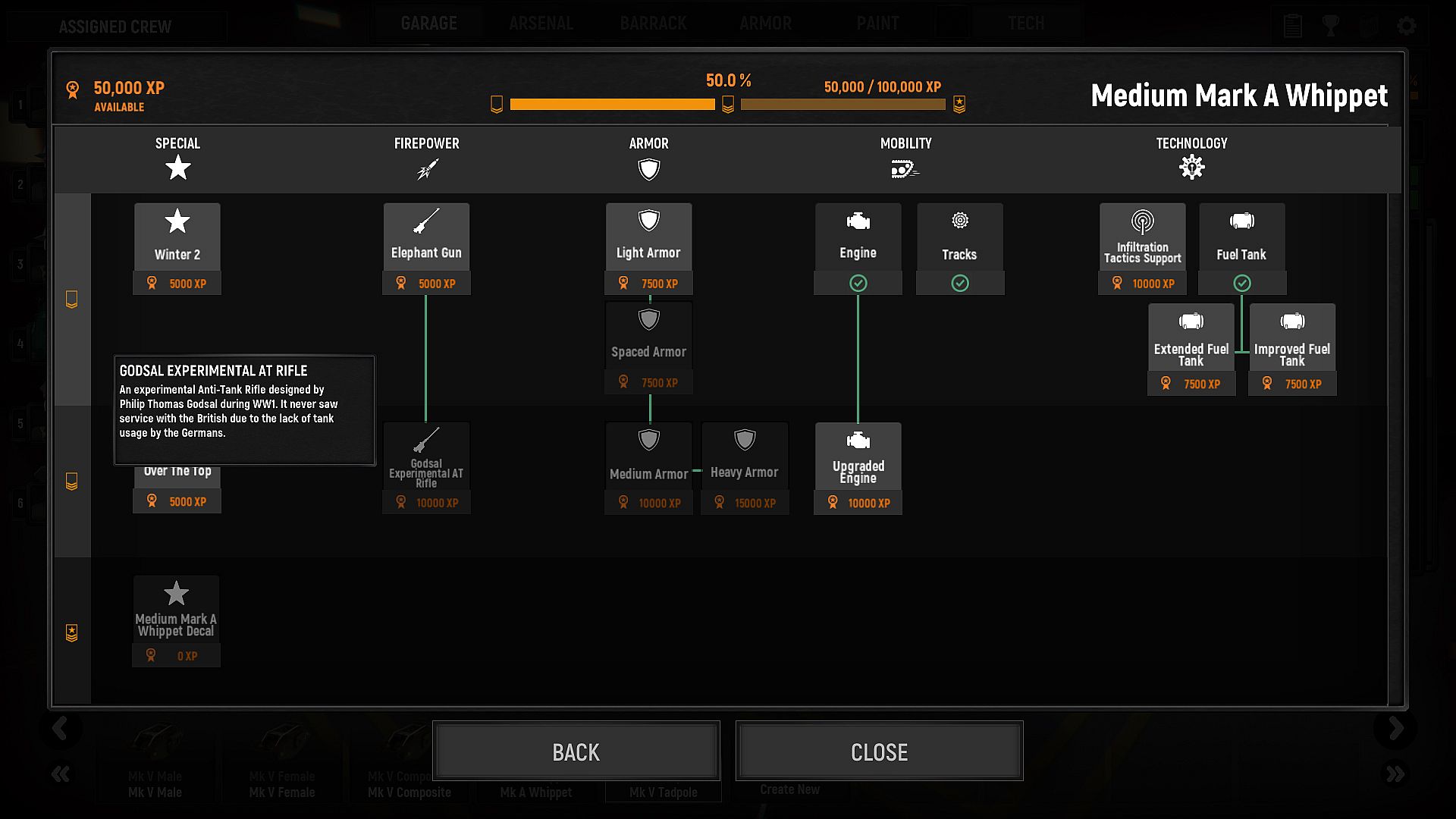Select the Light Armor upgrade tile

[648, 248]
